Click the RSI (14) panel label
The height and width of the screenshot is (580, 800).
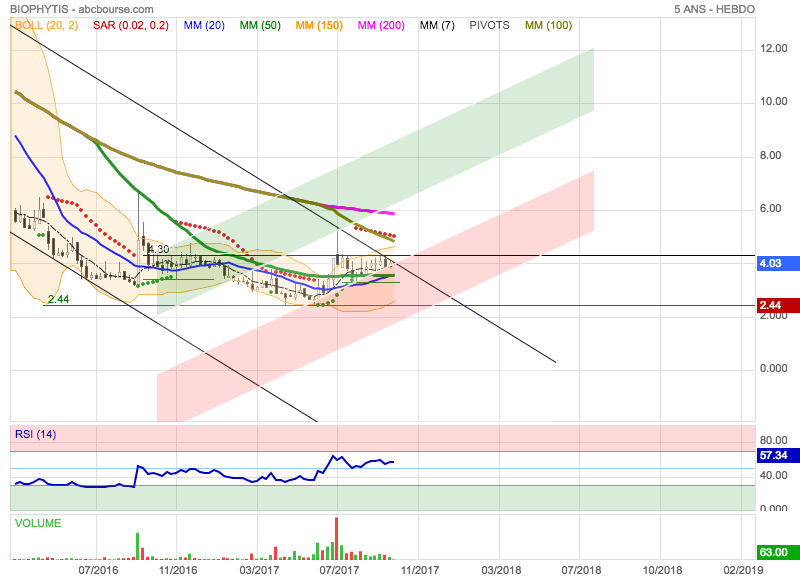pyautogui.click(x=36, y=434)
